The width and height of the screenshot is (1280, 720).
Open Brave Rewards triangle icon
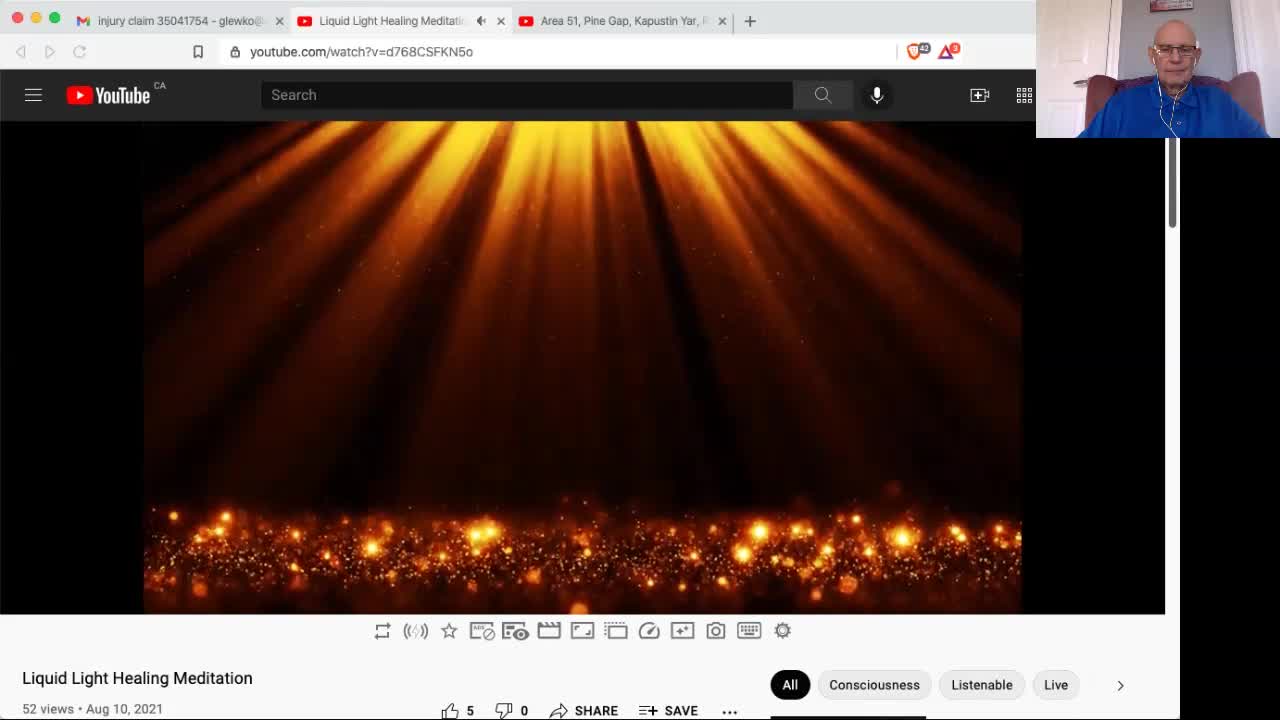coord(948,51)
